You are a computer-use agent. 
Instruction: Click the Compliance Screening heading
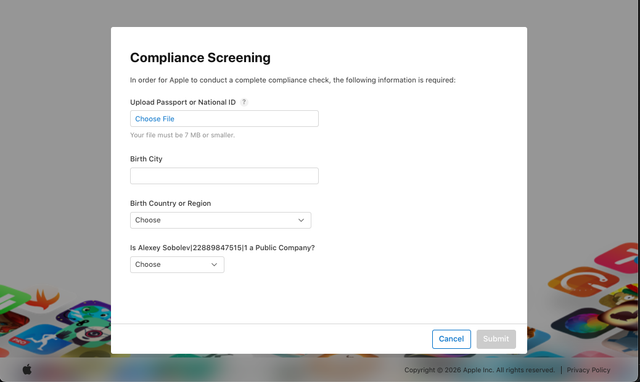pos(200,58)
